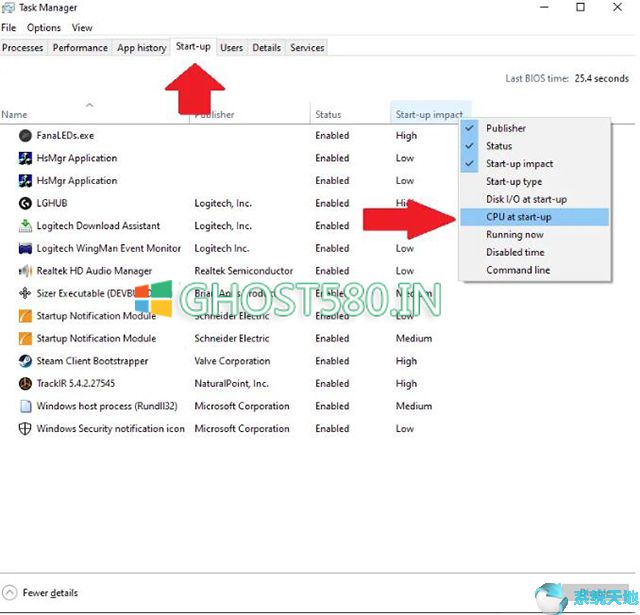Screen dimensions: 640x615
Task: Maximize the Task Manager window
Action: tap(580, 7)
